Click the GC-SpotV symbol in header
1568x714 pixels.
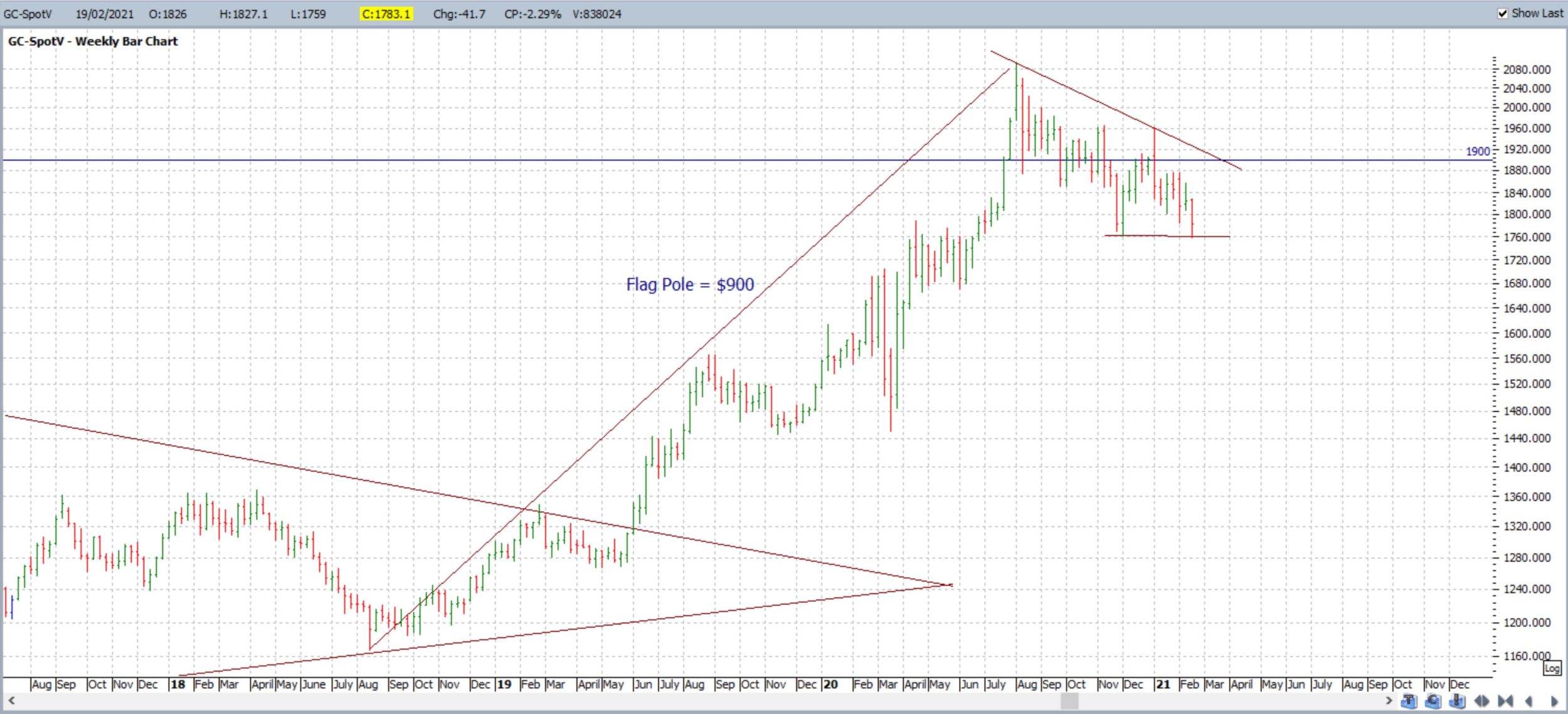coord(28,14)
